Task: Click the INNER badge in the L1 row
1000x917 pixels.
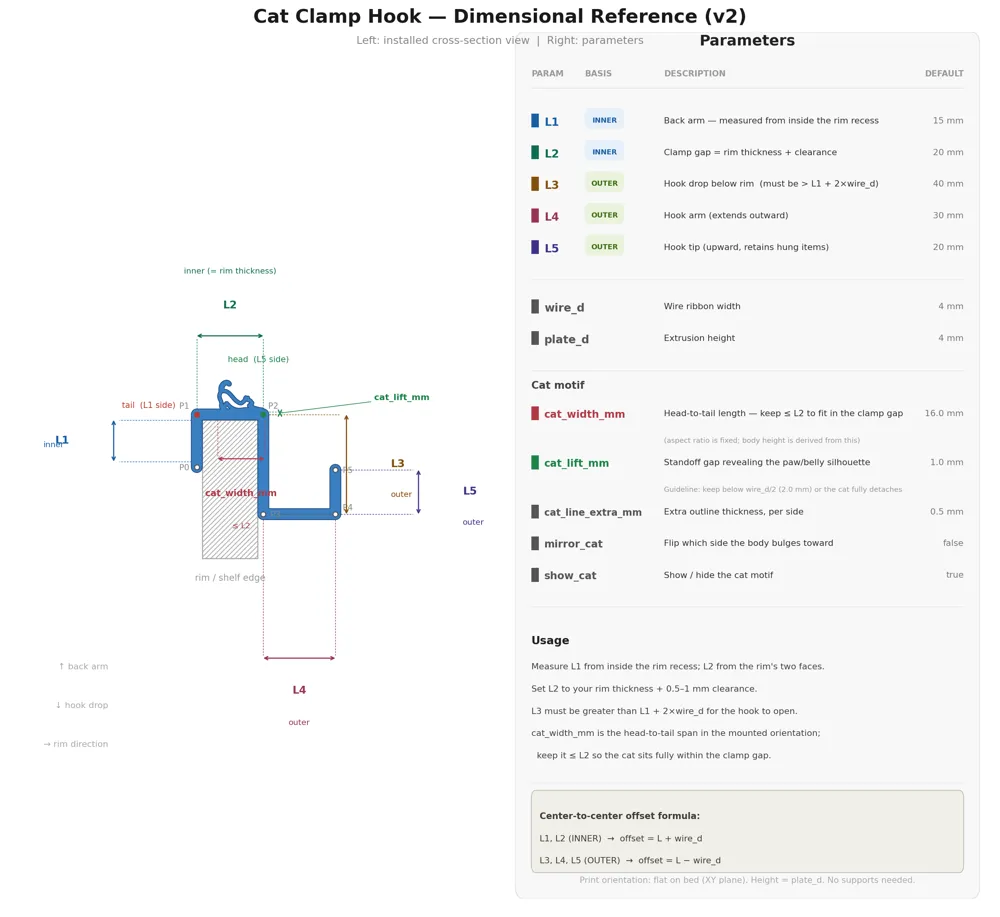Action: click(x=604, y=120)
